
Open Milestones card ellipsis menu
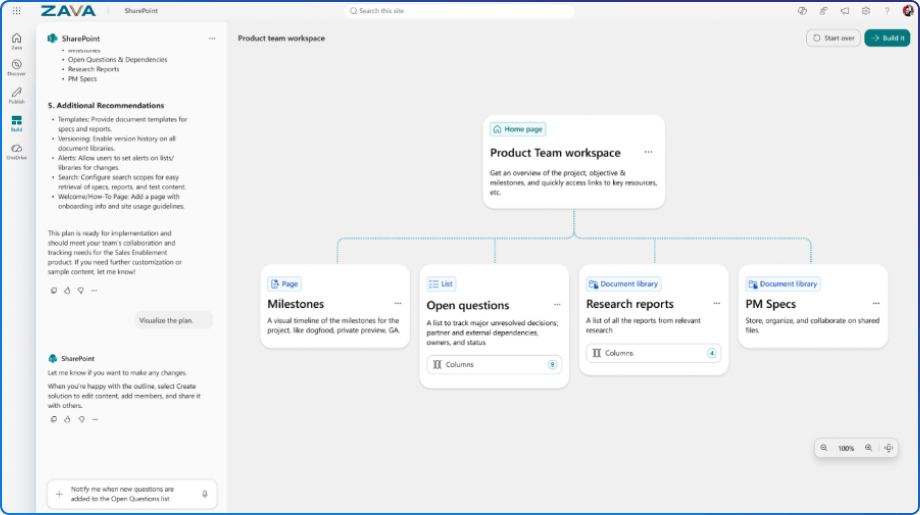[x=398, y=304]
